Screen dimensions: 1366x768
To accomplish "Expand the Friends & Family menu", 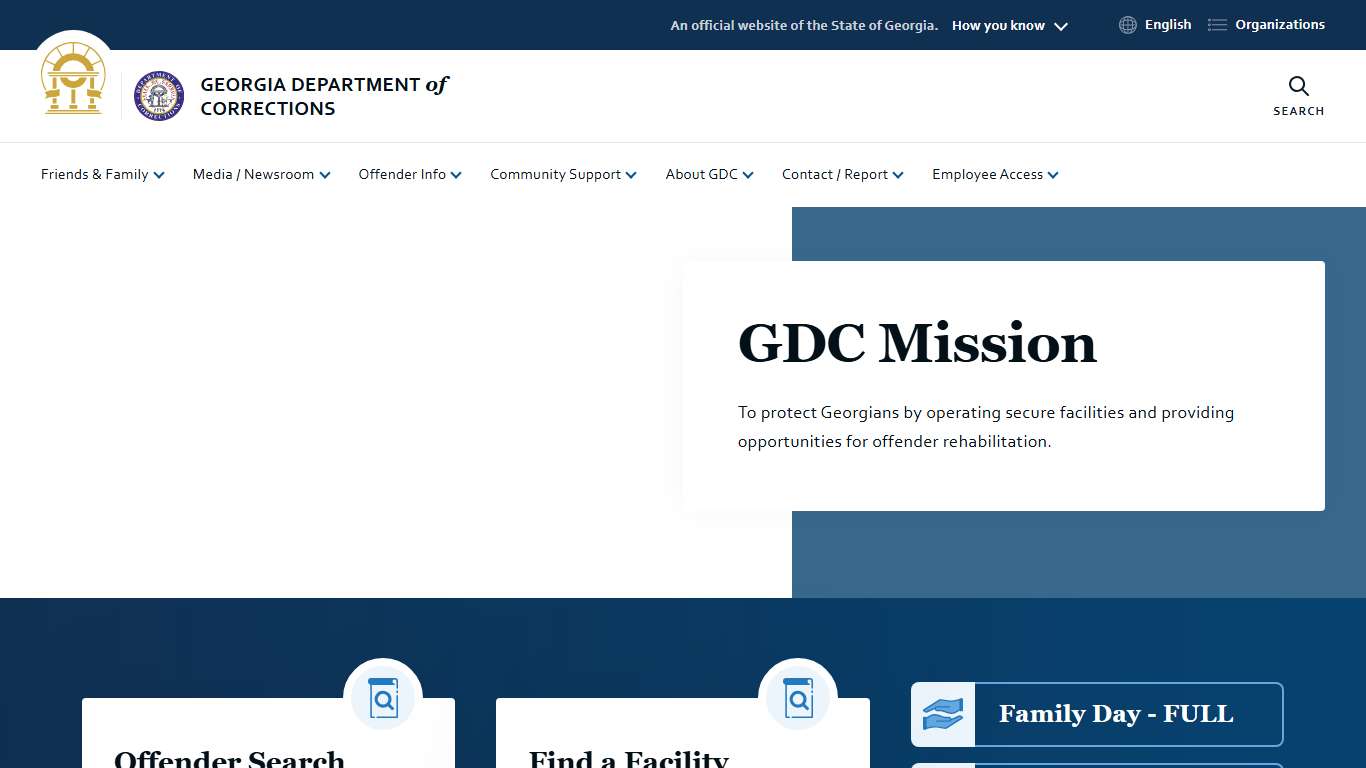I will coord(101,174).
